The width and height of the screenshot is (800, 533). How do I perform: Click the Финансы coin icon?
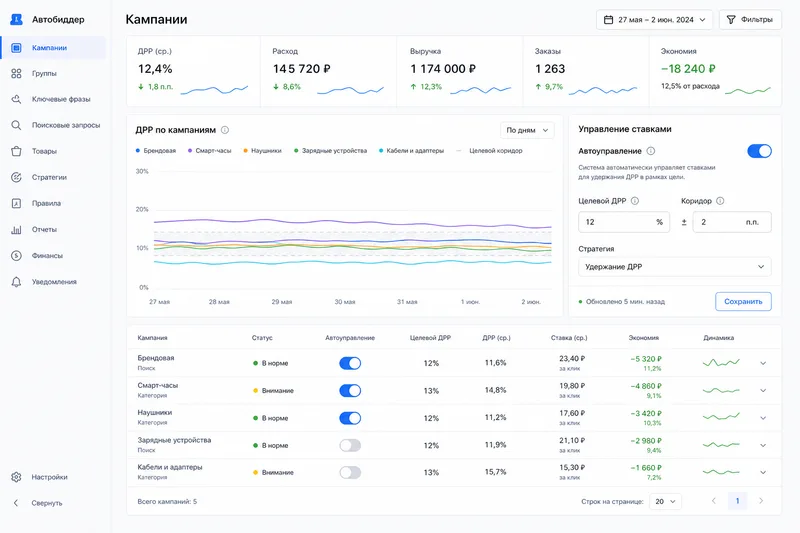16,256
